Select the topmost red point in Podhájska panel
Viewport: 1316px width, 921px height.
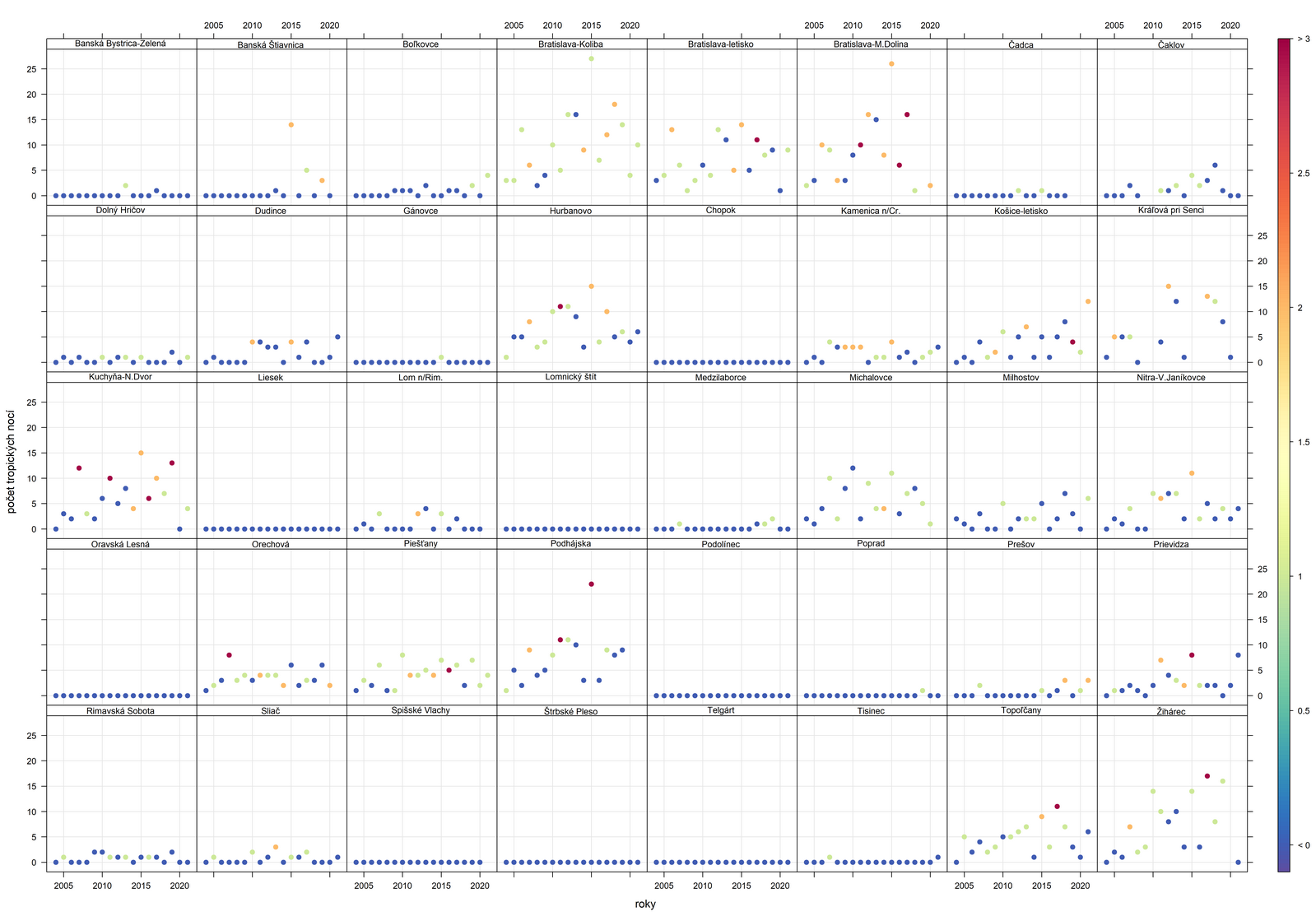(x=591, y=584)
